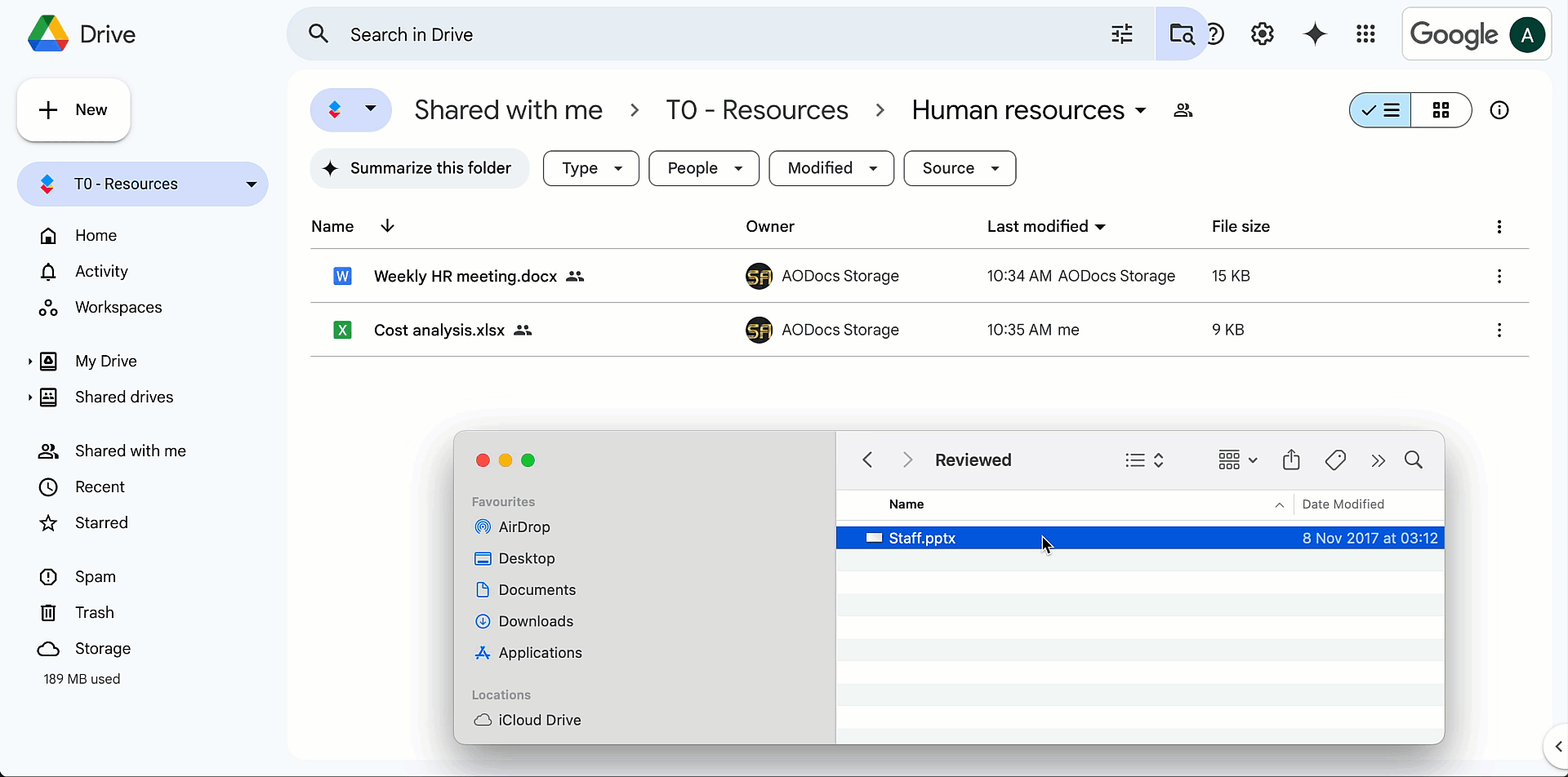Screen dimensions: 1568x777
Task: Change Finder list view style selector
Action: [x=1144, y=460]
